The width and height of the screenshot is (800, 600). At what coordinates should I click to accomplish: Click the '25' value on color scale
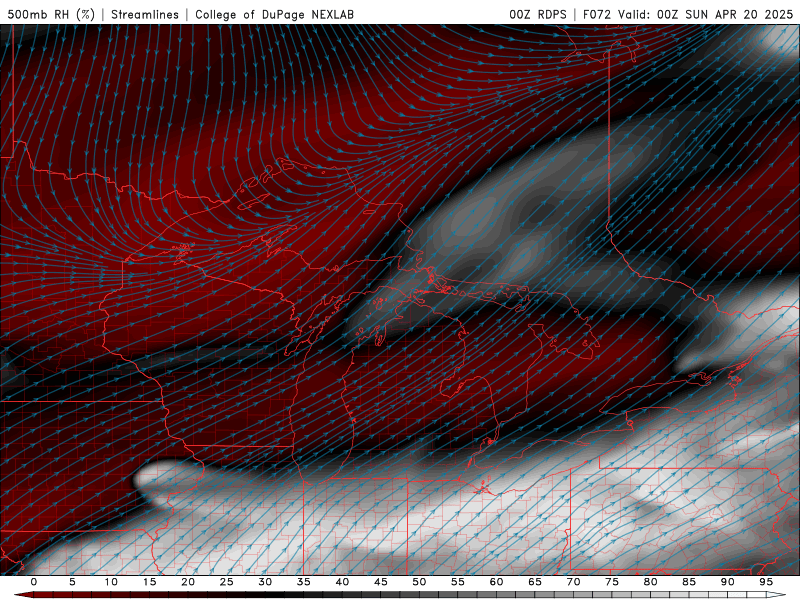[x=227, y=582]
